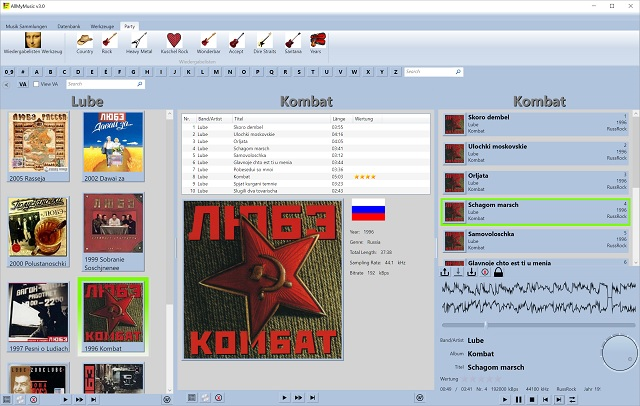Click the Search field next to View VA
Viewport: 640px width, 406px height.
click(x=105, y=84)
